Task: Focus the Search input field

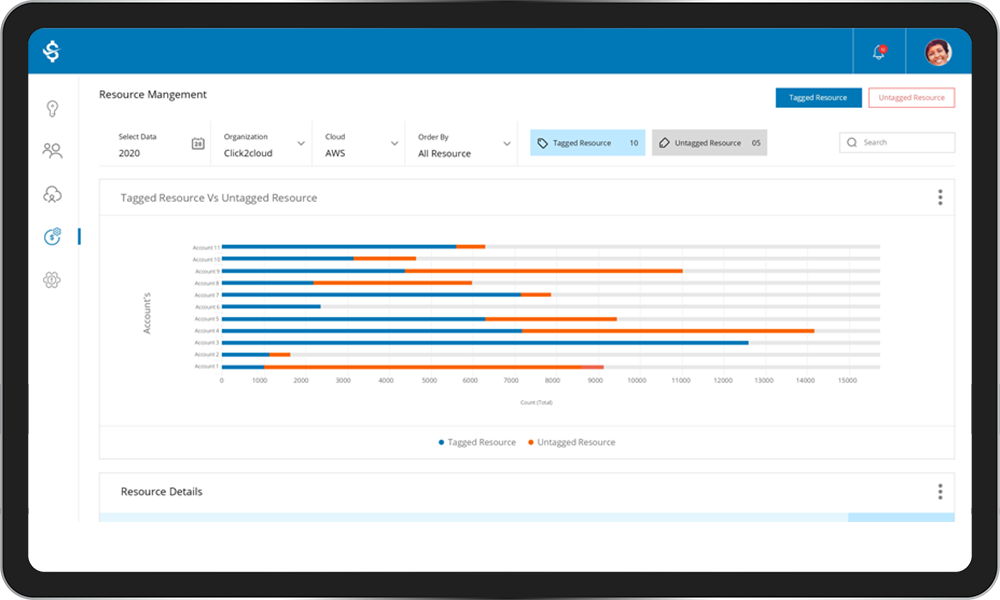Action: point(897,142)
